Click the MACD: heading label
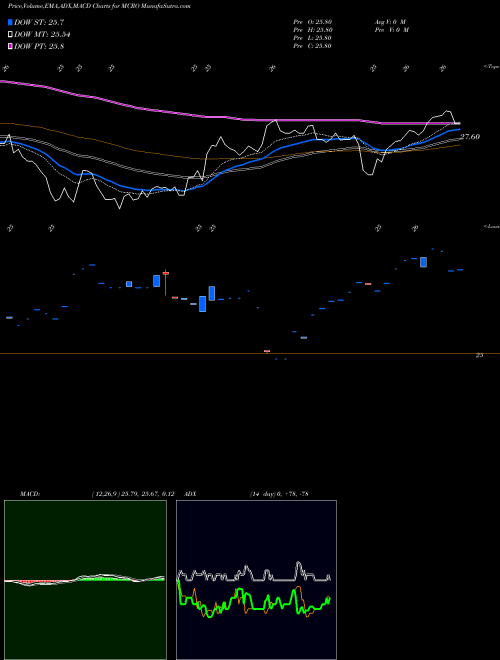The image size is (500, 660). click(30, 493)
